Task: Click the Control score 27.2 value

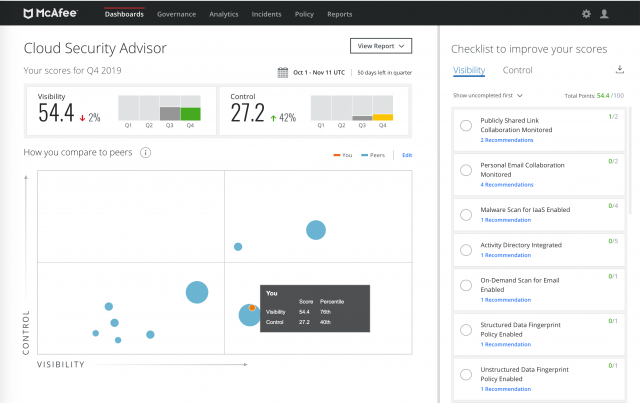Action: (x=247, y=113)
